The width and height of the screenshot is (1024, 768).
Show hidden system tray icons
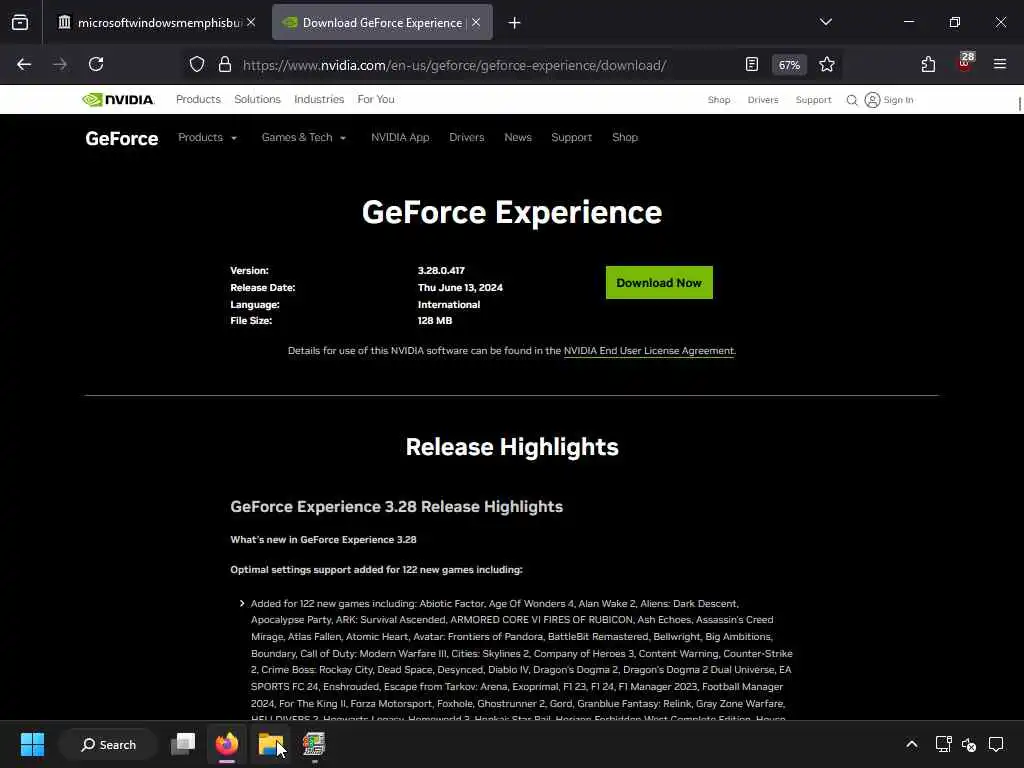click(x=912, y=744)
